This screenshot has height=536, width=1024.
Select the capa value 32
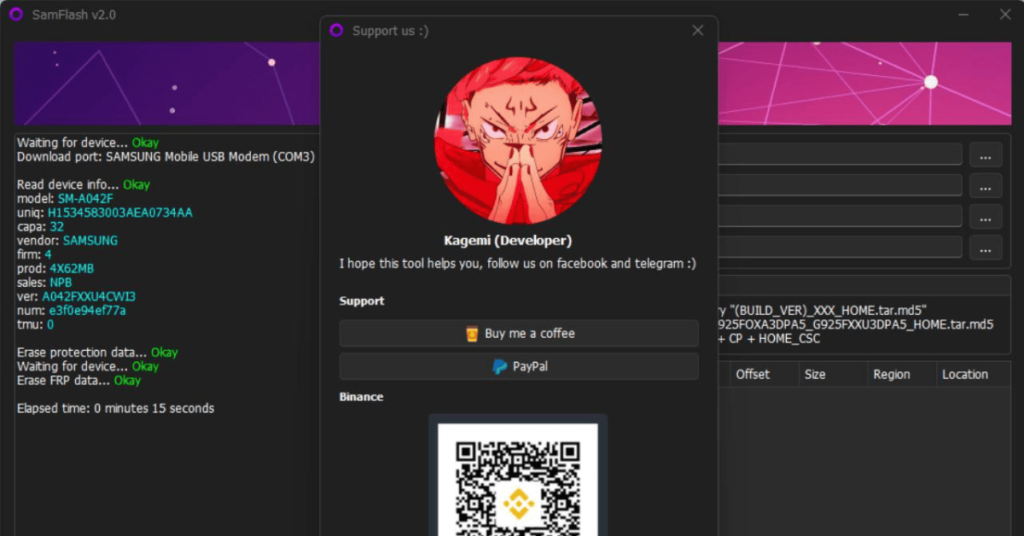coord(57,227)
